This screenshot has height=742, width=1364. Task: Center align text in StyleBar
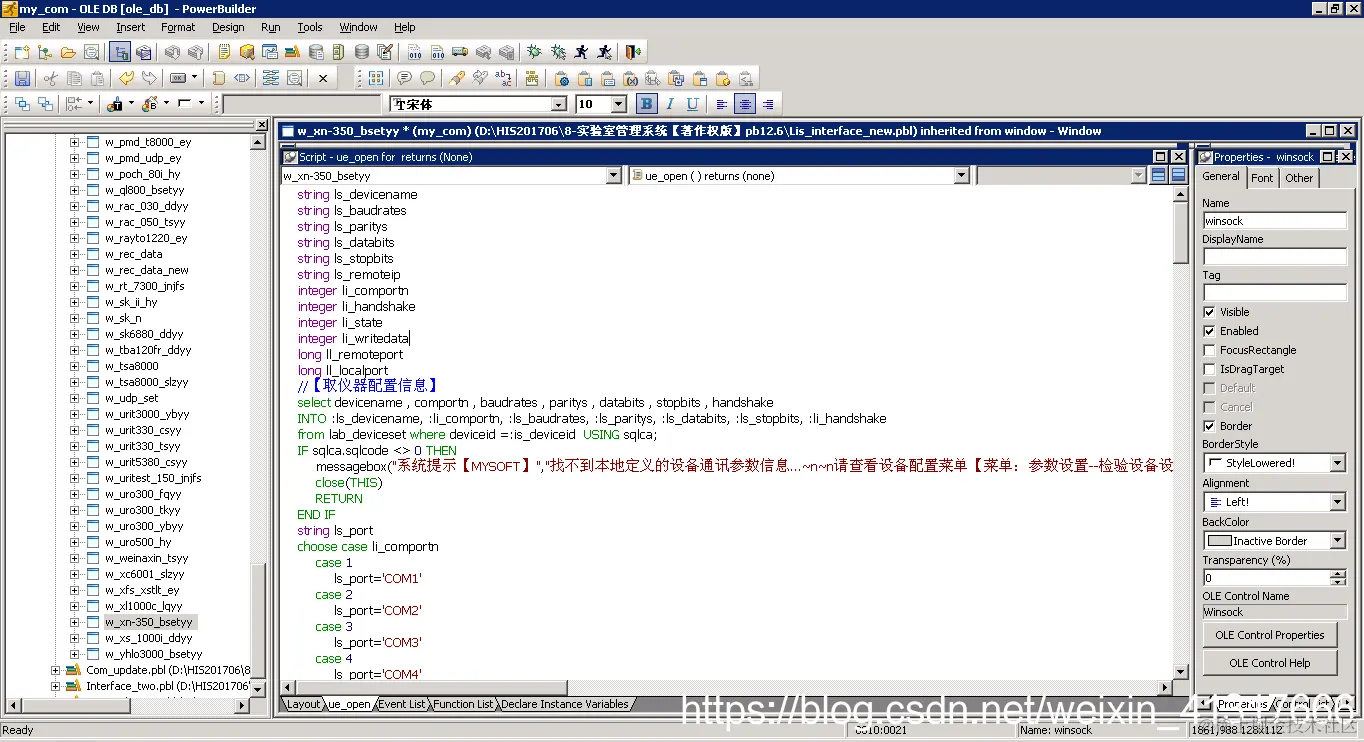[745, 104]
